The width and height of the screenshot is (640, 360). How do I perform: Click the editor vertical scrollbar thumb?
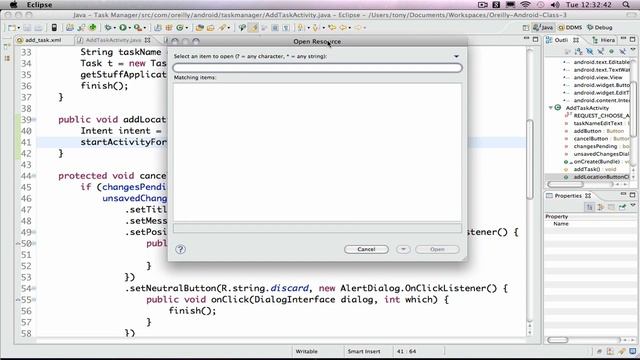pyautogui.click(x=529, y=159)
